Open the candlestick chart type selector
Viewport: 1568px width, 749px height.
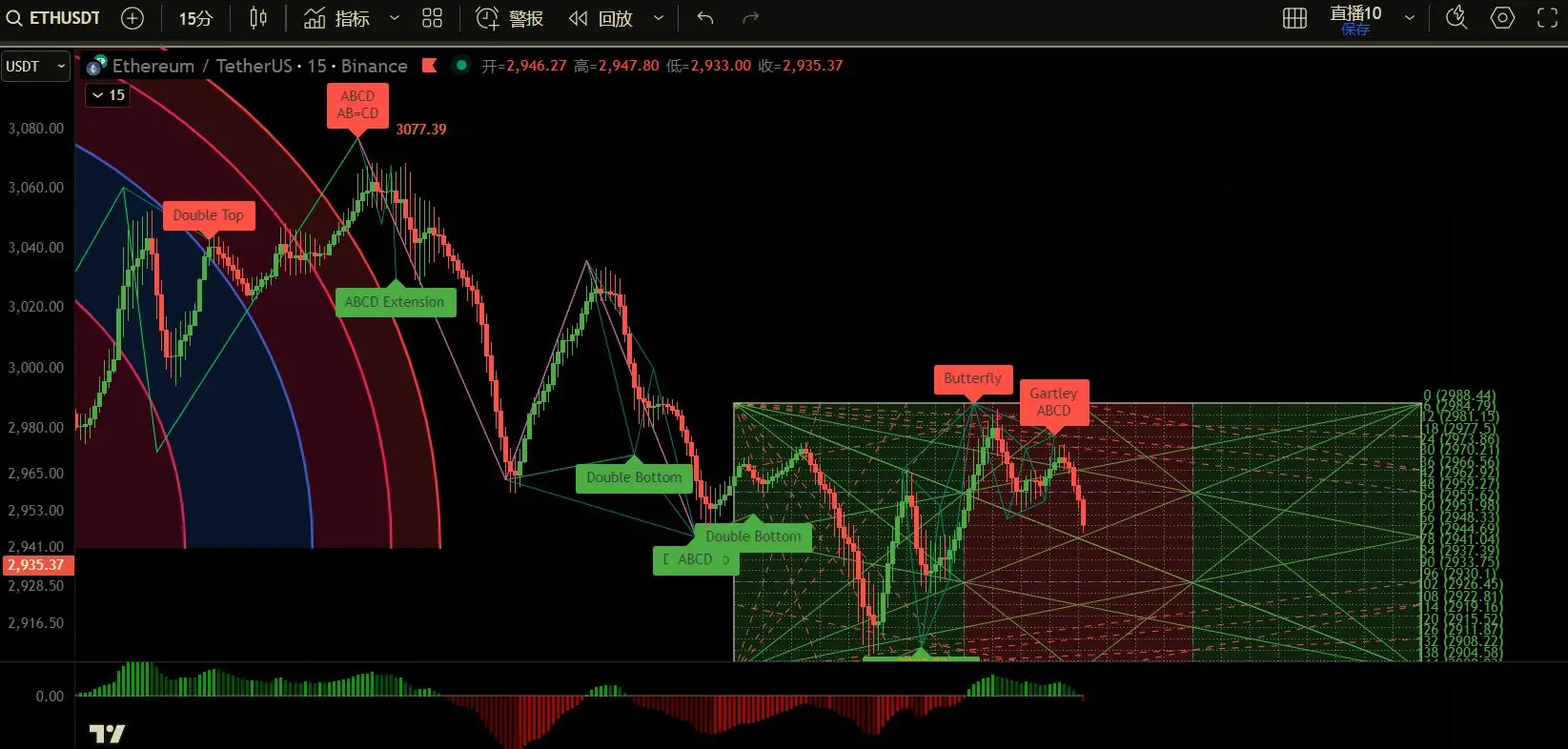point(258,18)
